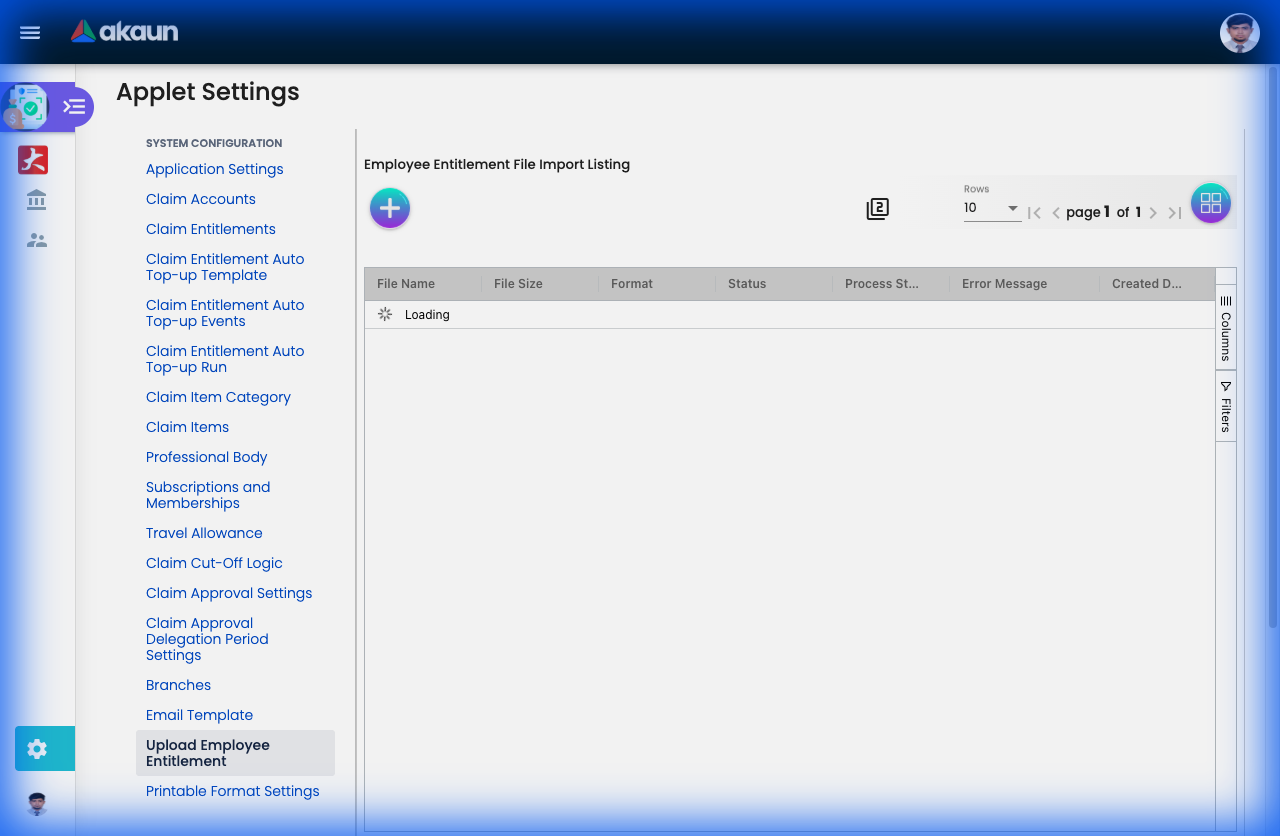Open the teal settings gear in lower sidebar
1280x836 pixels.
click(x=37, y=748)
